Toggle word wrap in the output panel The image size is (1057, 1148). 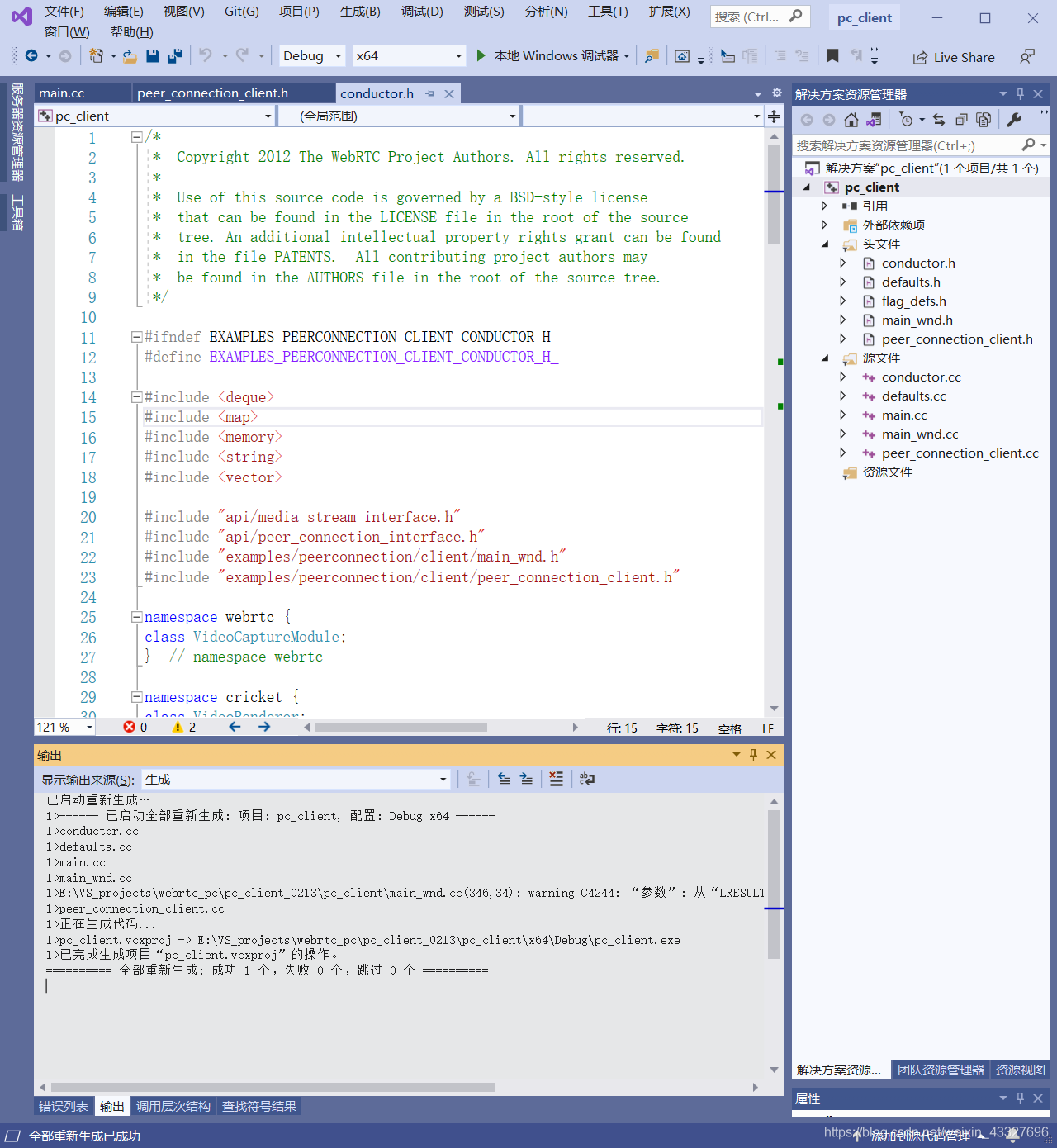click(x=587, y=779)
